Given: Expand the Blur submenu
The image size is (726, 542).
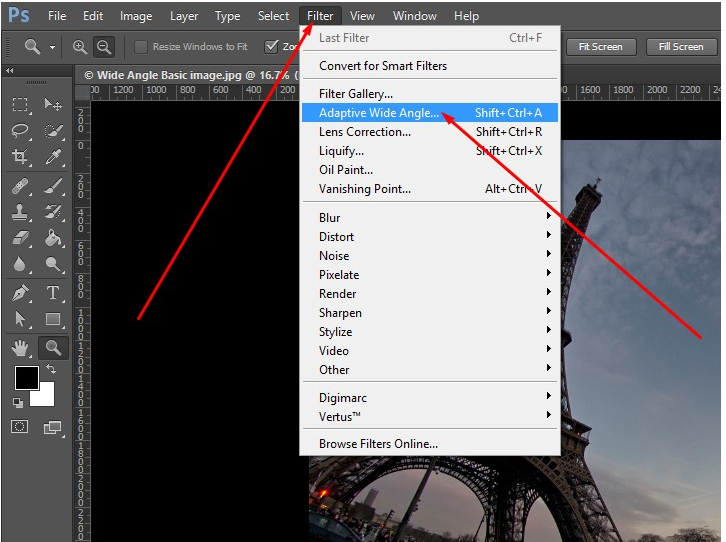Looking at the screenshot, I should pos(430,218).
